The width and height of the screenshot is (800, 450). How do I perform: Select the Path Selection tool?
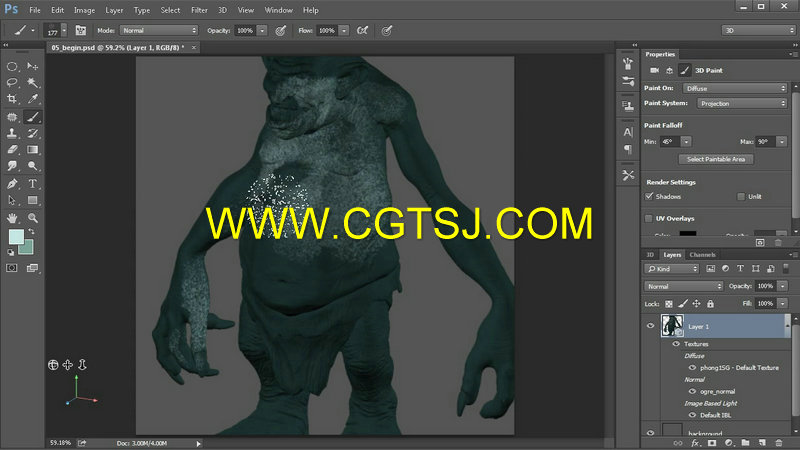pyautogui.click(x=12, y=200)
